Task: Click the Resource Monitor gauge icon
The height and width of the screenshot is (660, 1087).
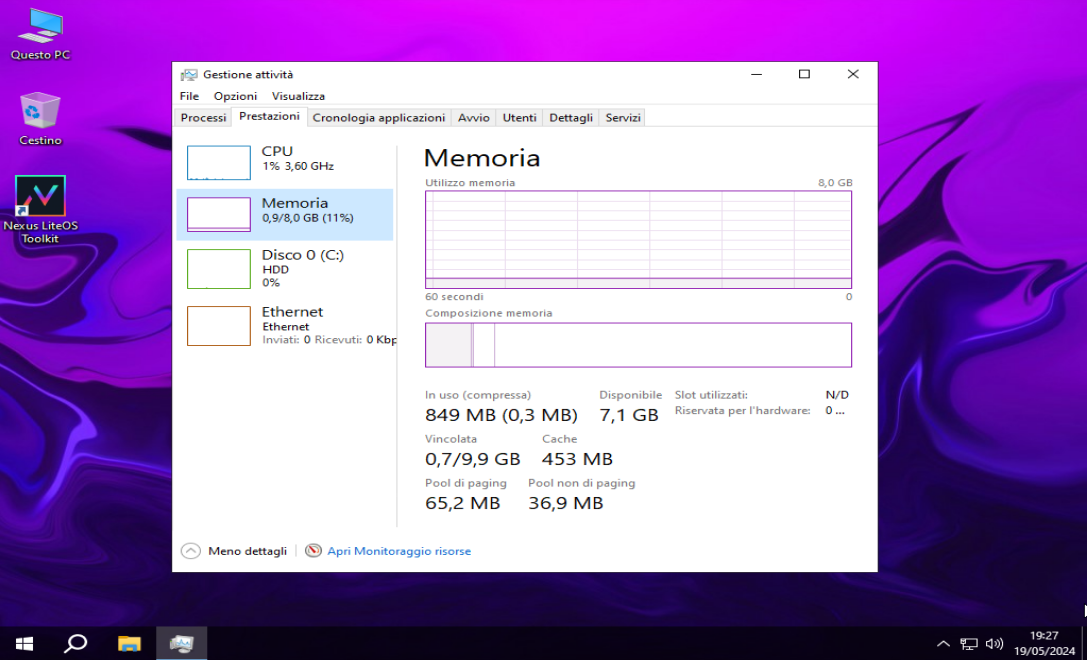Action: tap(313, 550)
